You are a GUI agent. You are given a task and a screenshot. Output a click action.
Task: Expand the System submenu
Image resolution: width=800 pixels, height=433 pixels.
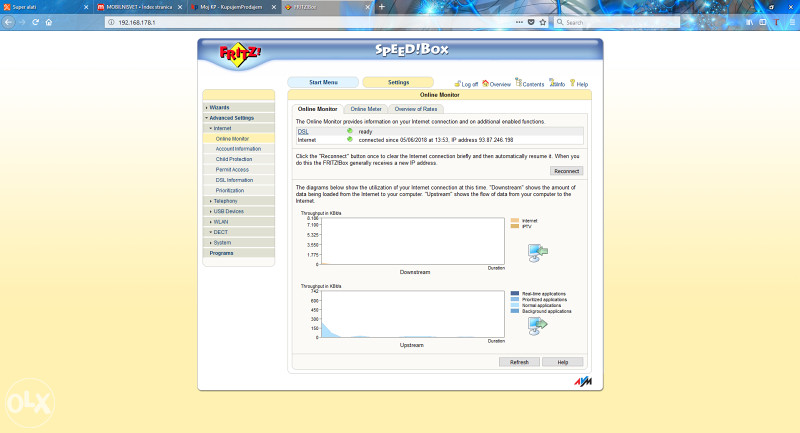239,243
